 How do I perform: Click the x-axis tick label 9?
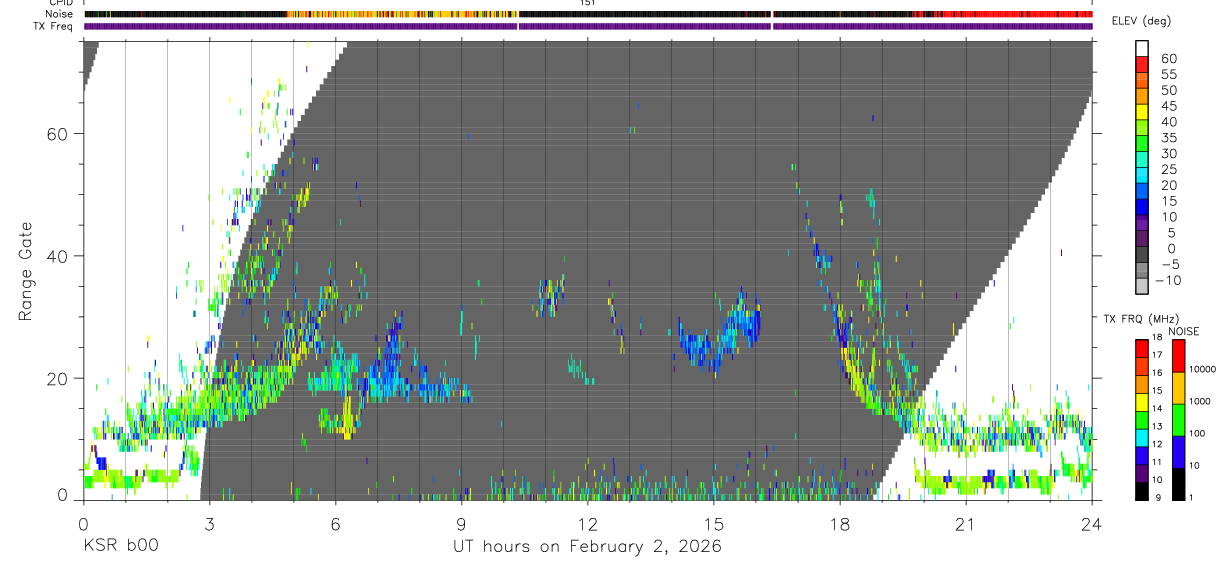click(x=461, y=524)
